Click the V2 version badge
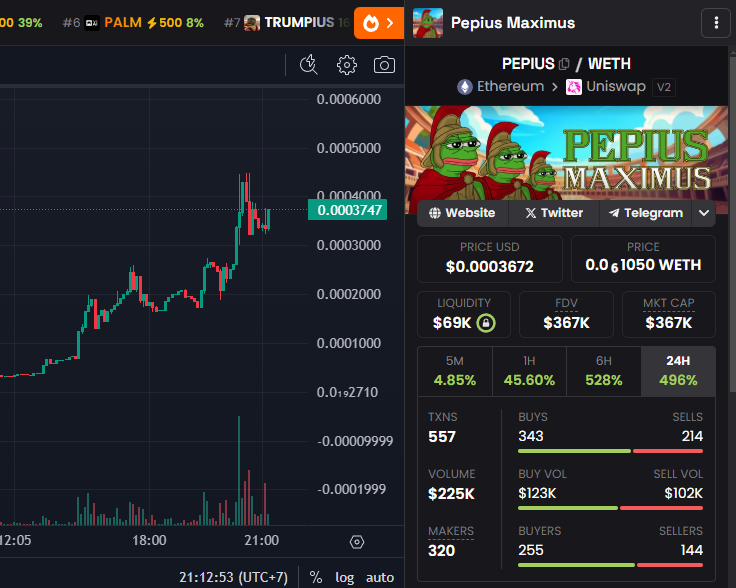The height and width of the screenshot is (588, 736). click(x=664, y=87)
